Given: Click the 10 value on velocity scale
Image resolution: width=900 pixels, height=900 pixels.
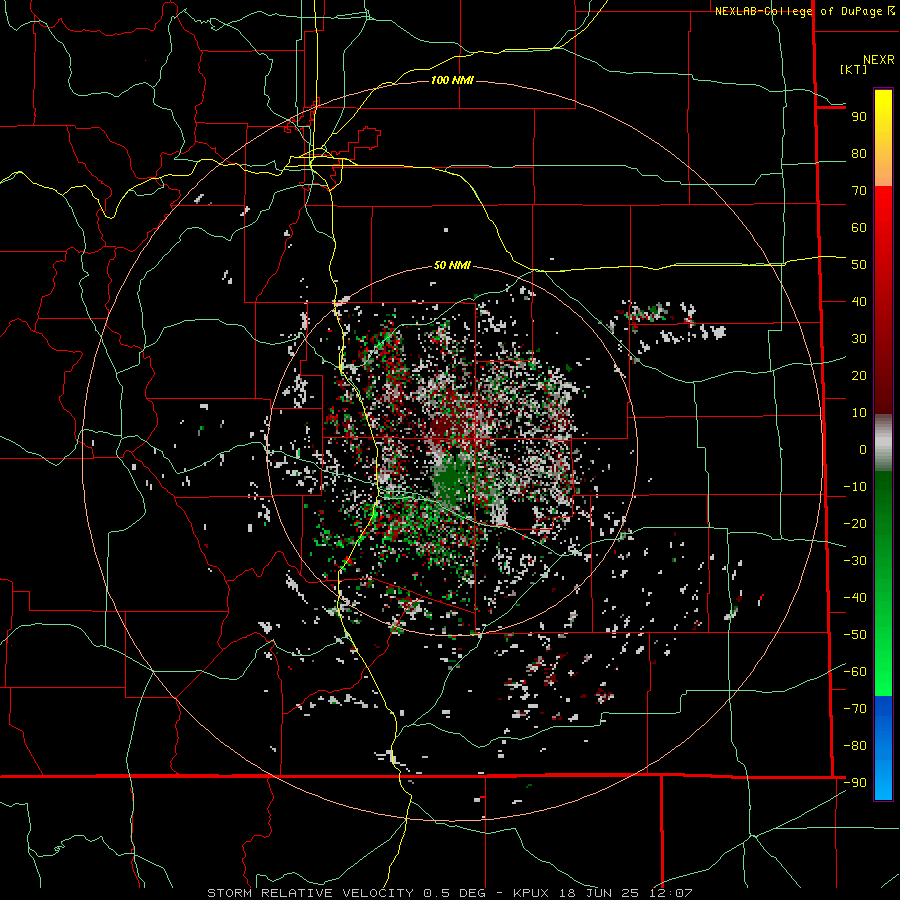Looking at the screenshot, I should pos(859,413).
